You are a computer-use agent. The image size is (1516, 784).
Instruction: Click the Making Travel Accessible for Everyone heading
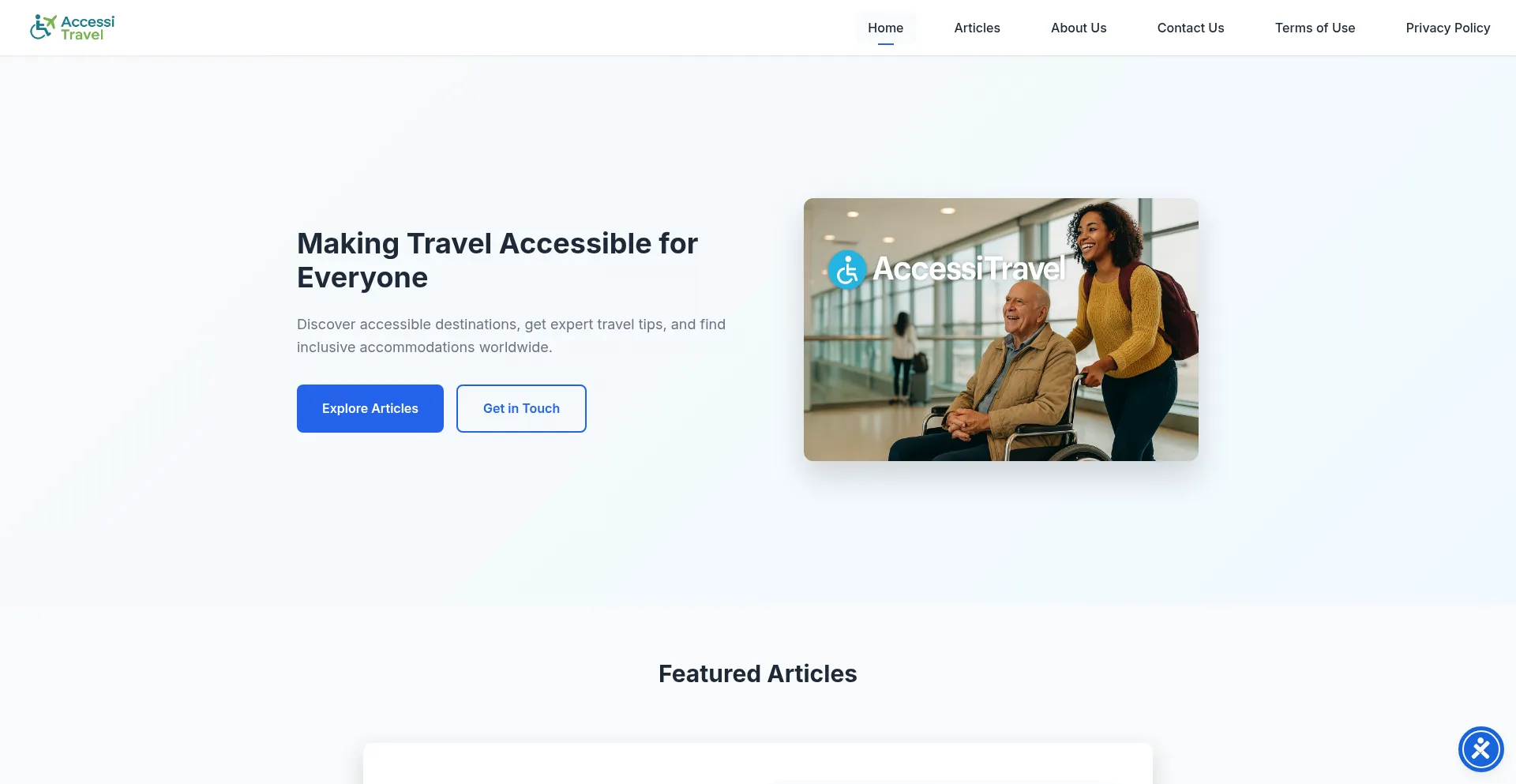(497, 261)
